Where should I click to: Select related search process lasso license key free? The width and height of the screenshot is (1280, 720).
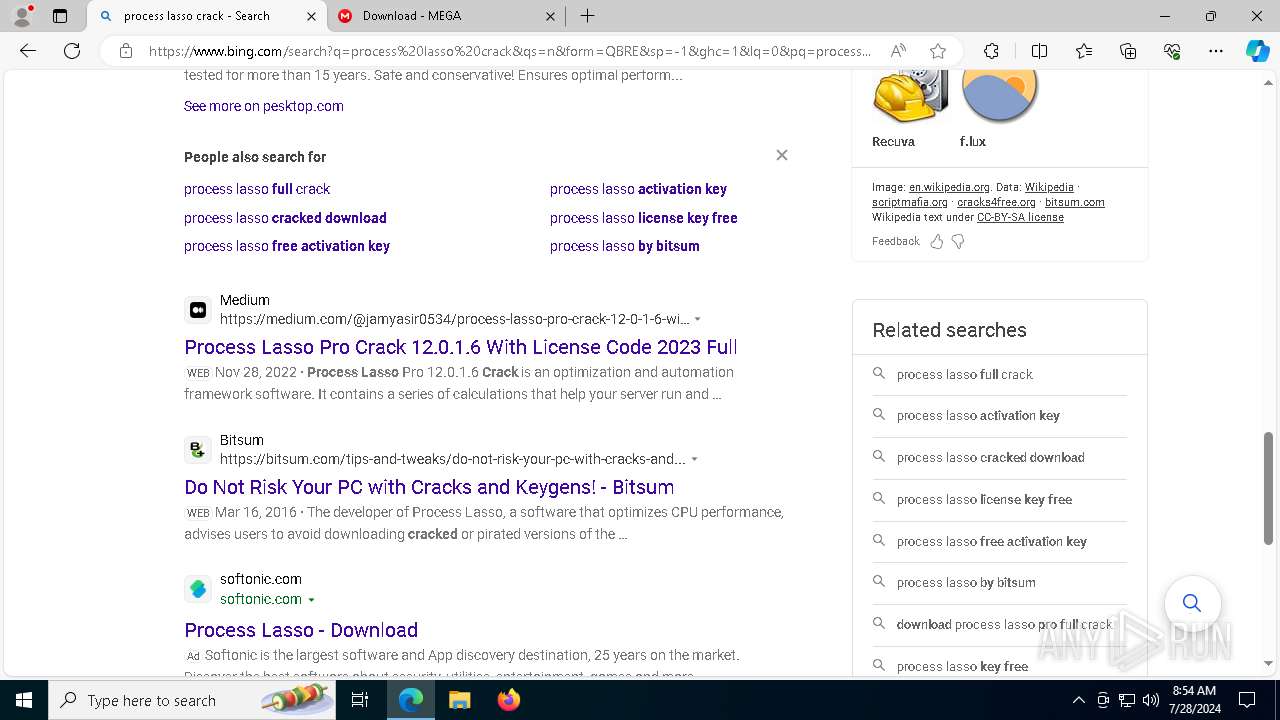1000,500
